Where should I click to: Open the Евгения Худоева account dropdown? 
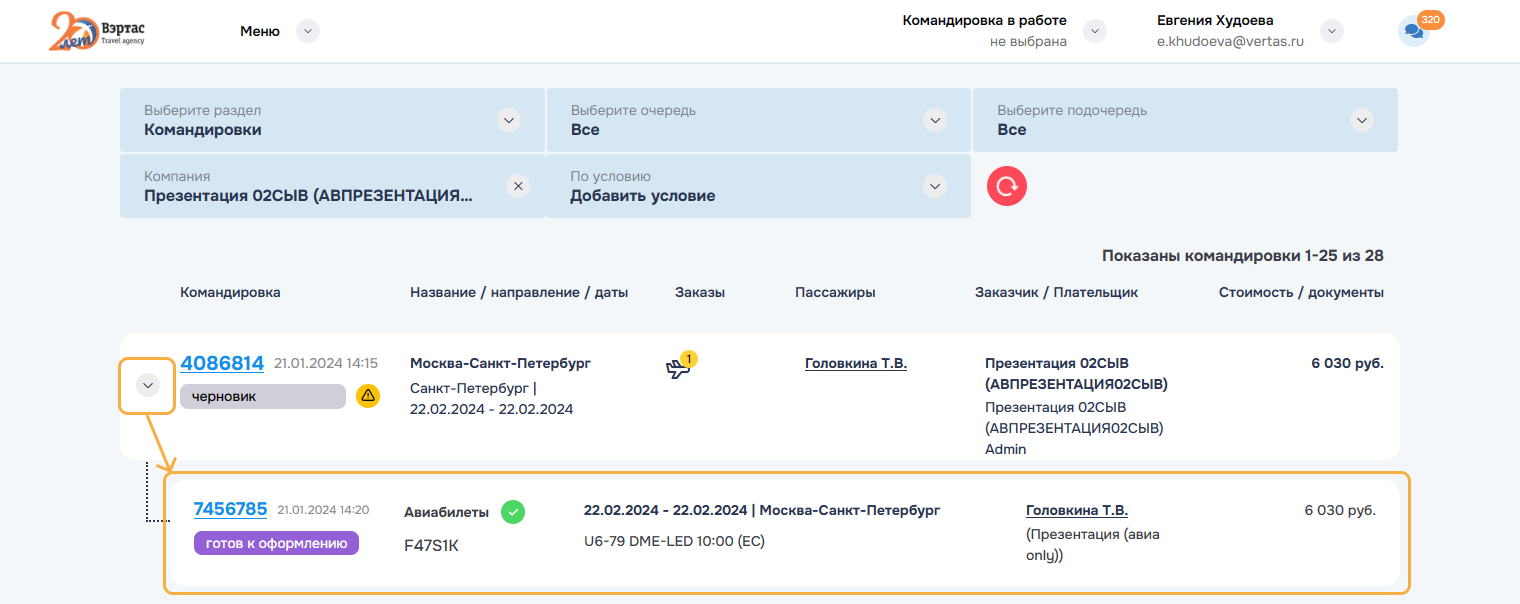tap(1331, 31)
